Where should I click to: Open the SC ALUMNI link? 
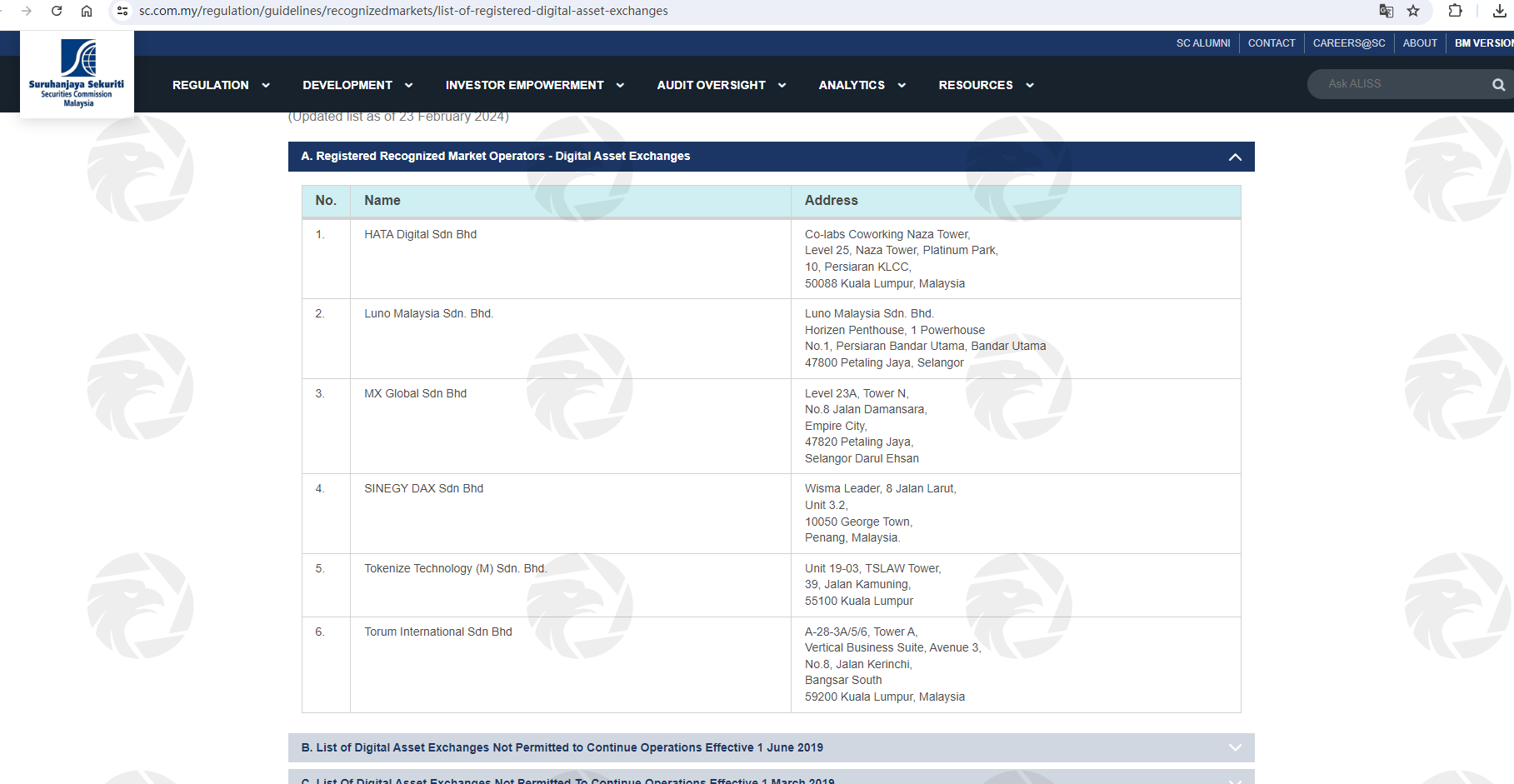[x=1203, y=43]
